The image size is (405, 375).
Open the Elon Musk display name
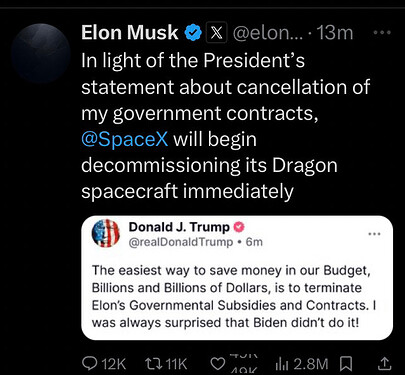click(130, 33)
